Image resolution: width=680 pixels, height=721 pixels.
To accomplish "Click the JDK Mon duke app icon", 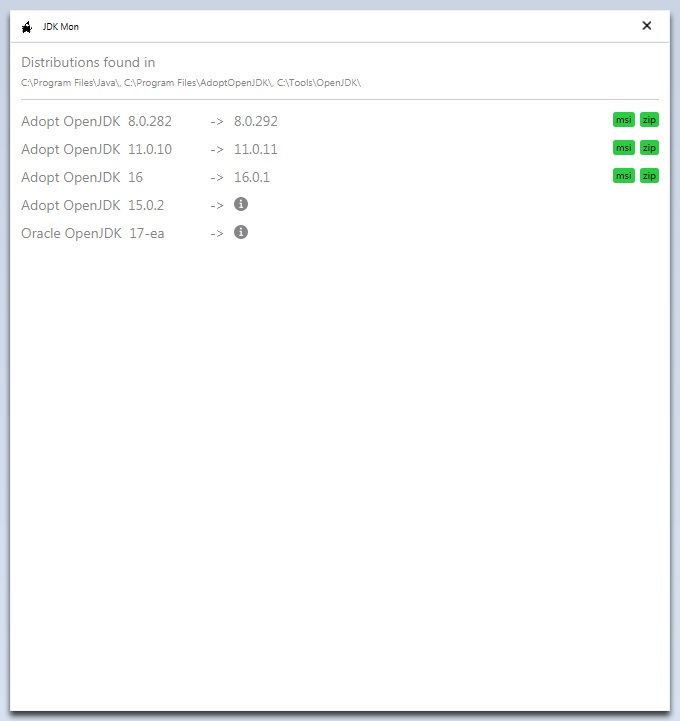I will (x=27, y=27).
